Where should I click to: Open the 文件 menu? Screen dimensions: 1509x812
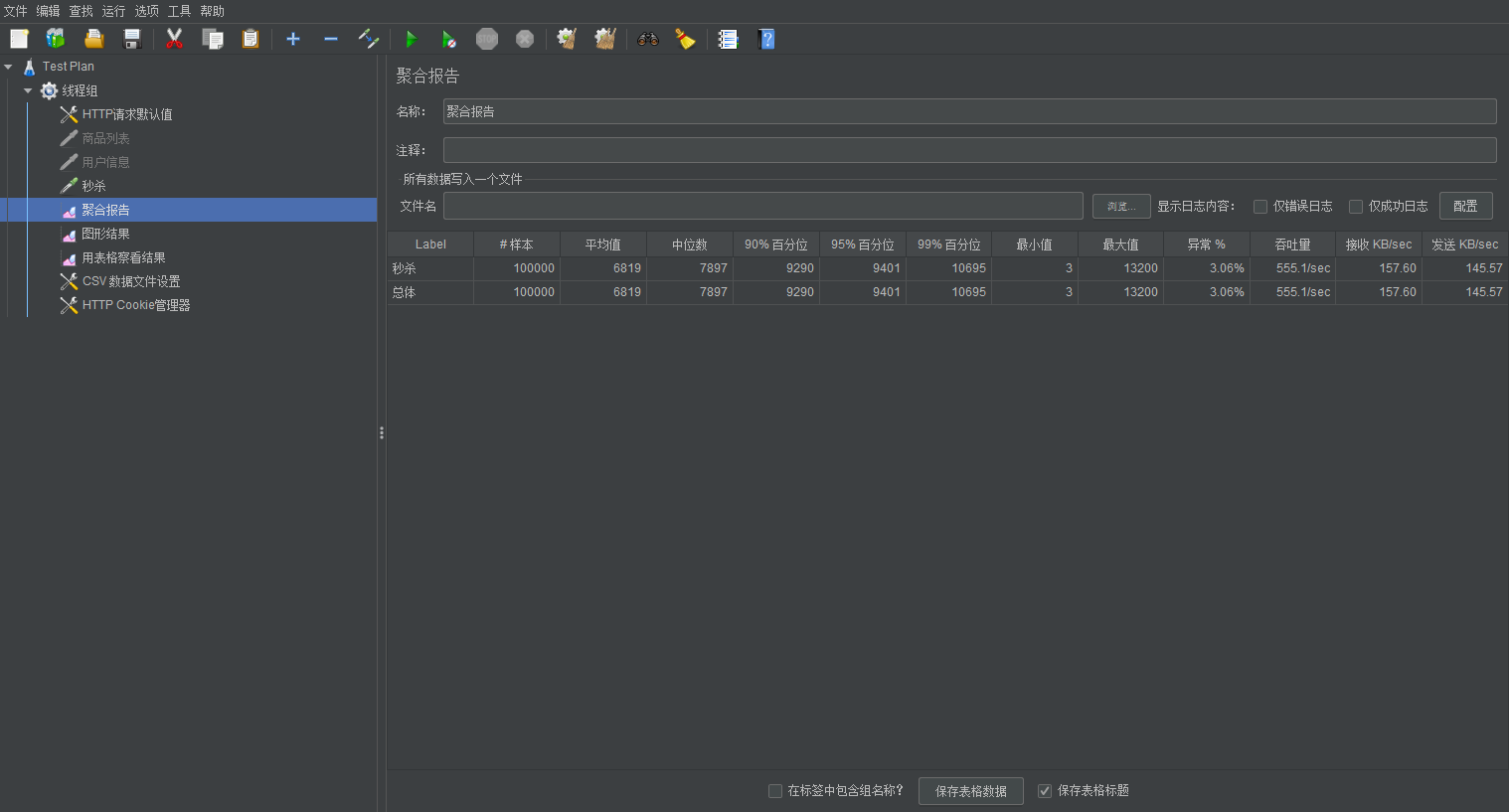(16, 11)
